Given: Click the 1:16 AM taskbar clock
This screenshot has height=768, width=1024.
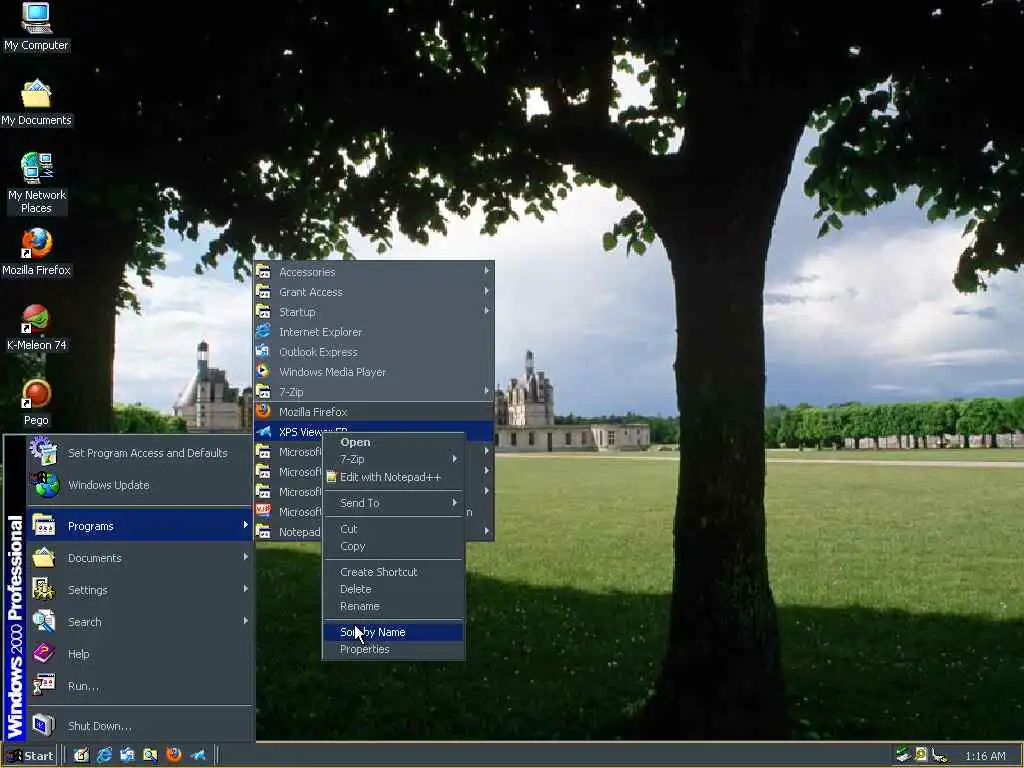Looking at the screenshot, I should click(985, 756).
